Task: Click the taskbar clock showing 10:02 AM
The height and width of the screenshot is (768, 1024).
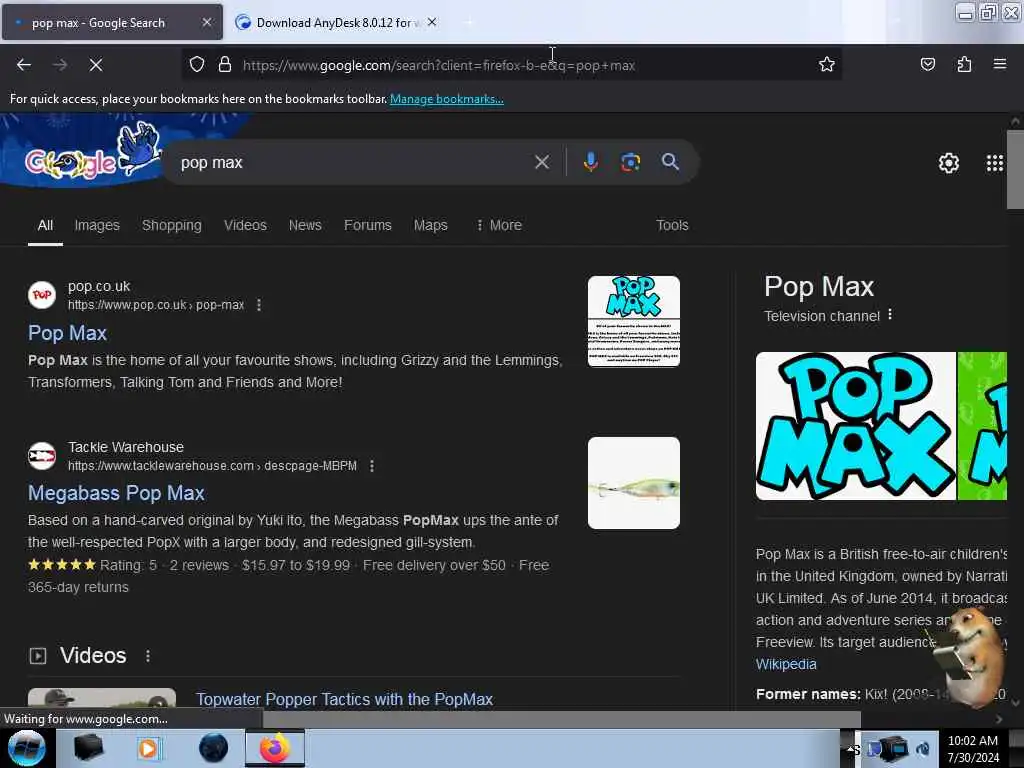Action: click(x=973, y=748)
